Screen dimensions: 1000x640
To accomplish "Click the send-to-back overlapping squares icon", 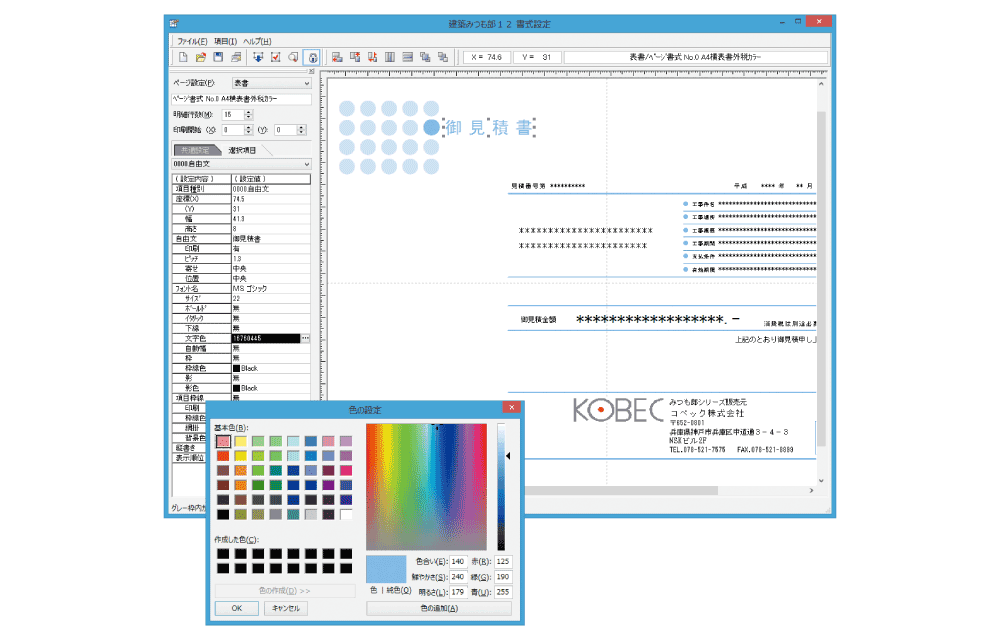I will pos(443,57).
